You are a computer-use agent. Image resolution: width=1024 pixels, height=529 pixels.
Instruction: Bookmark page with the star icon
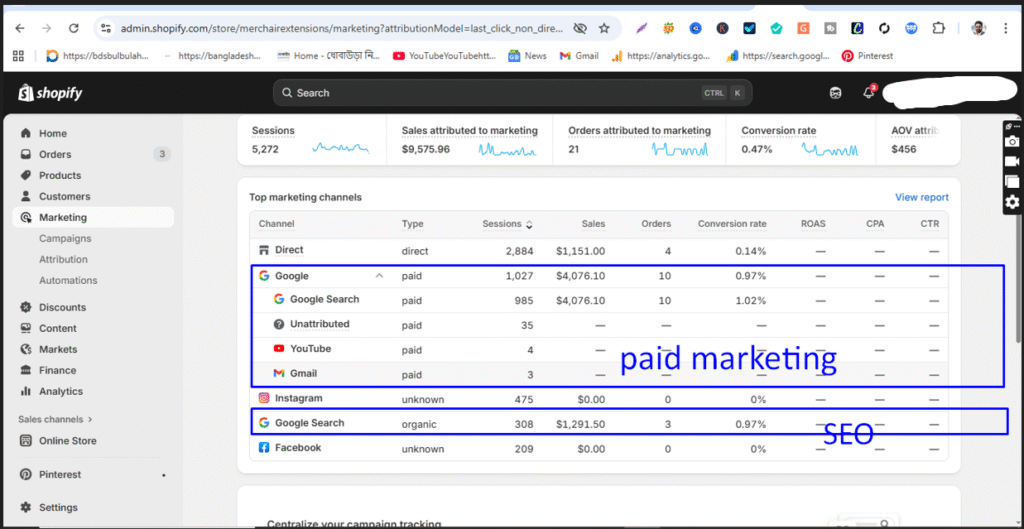click(604, 28)
